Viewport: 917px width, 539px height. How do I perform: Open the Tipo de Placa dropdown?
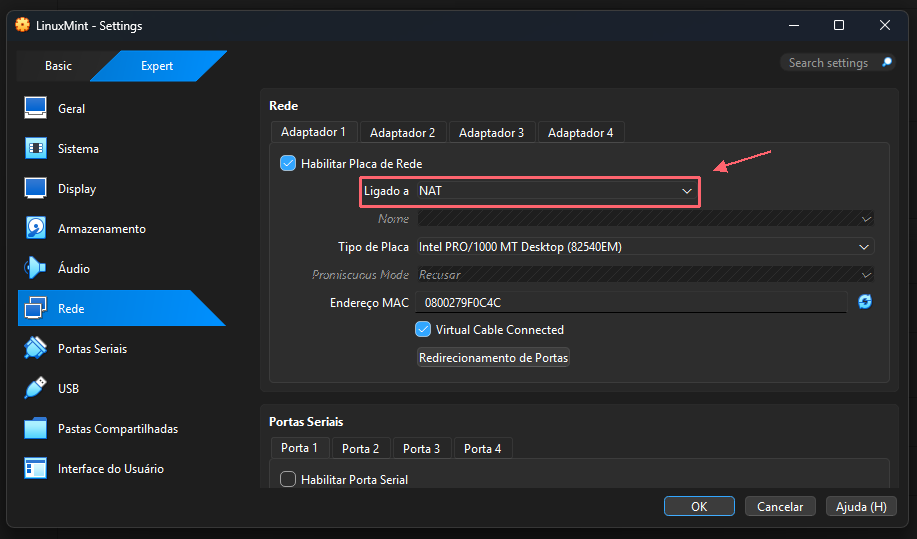645,247
